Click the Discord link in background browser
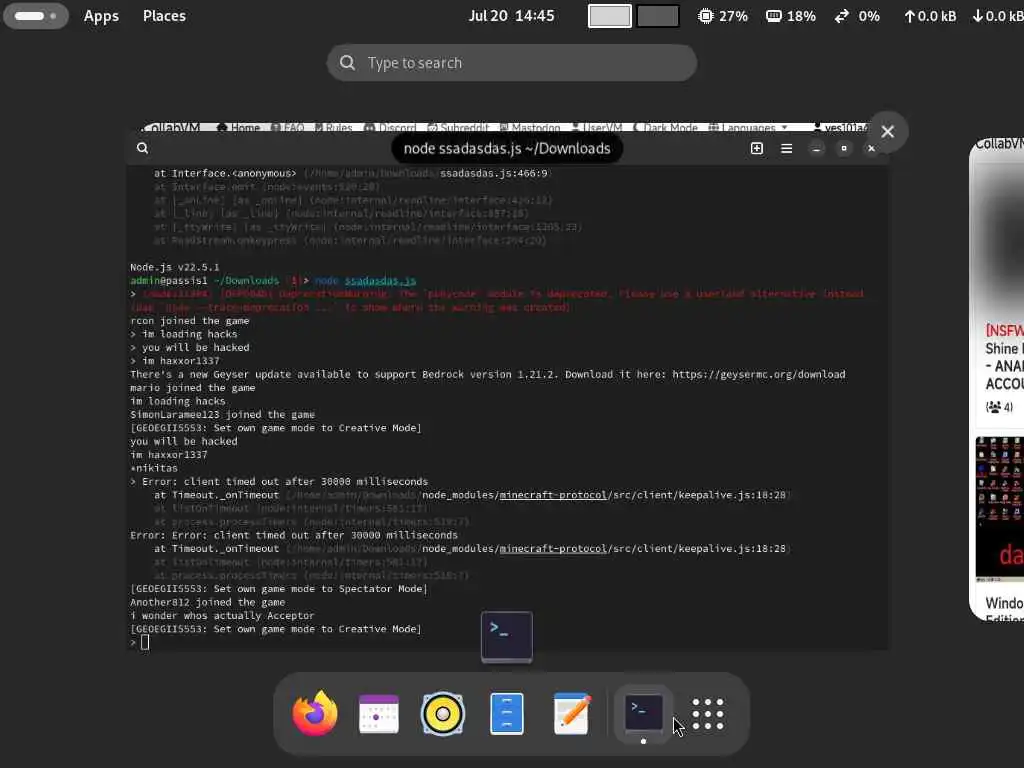 (x=390, y=127)
